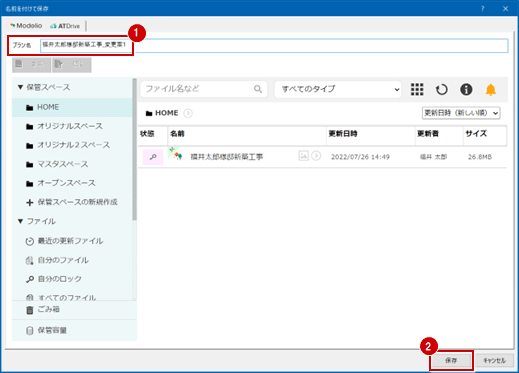The image size is (519, 373).
Task: Click the 26.8MB size cell
Action: tap(480, 157)
